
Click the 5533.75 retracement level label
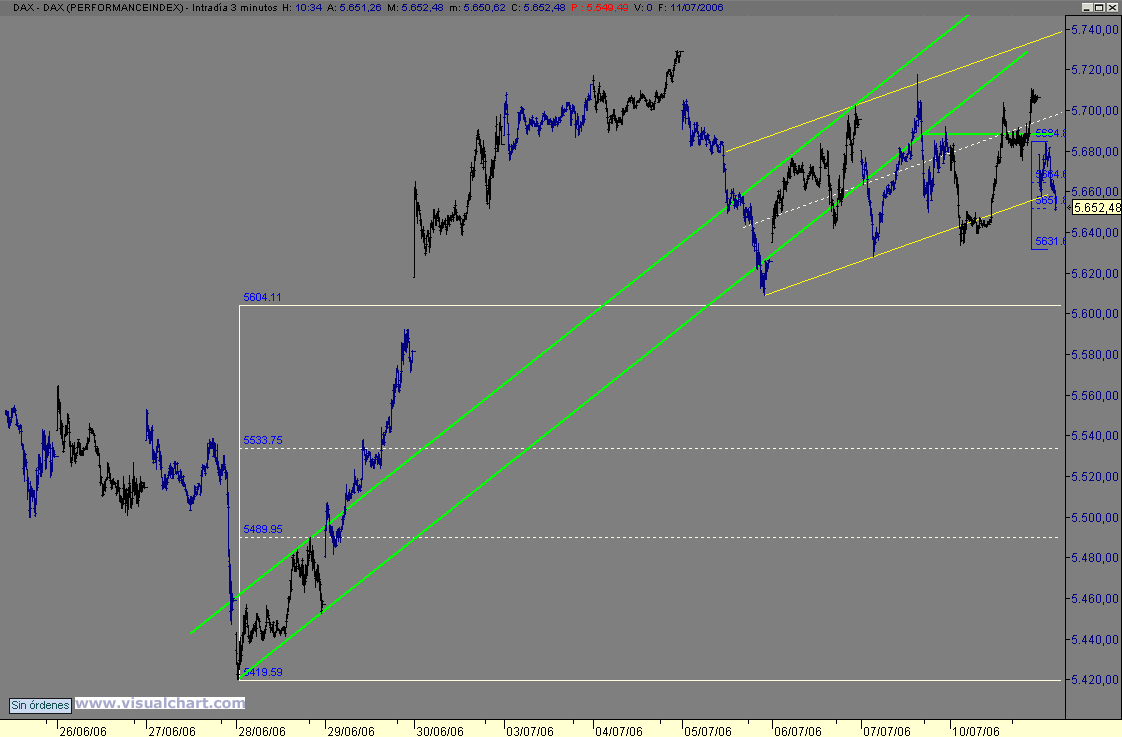point(263,440)
